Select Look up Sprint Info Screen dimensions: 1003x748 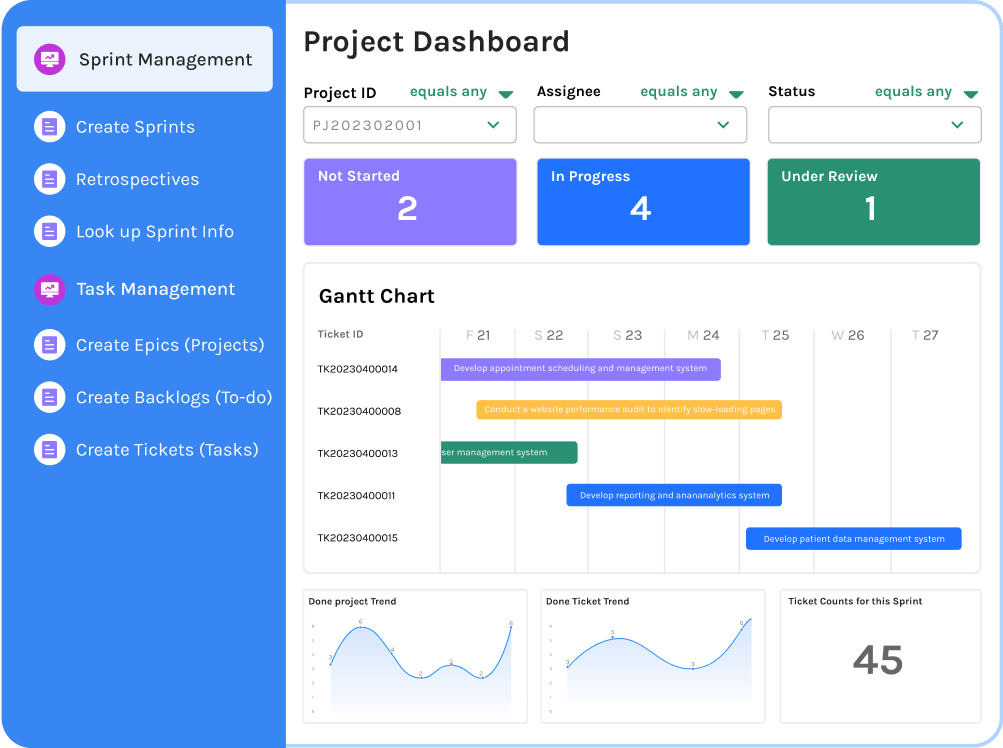155,232
